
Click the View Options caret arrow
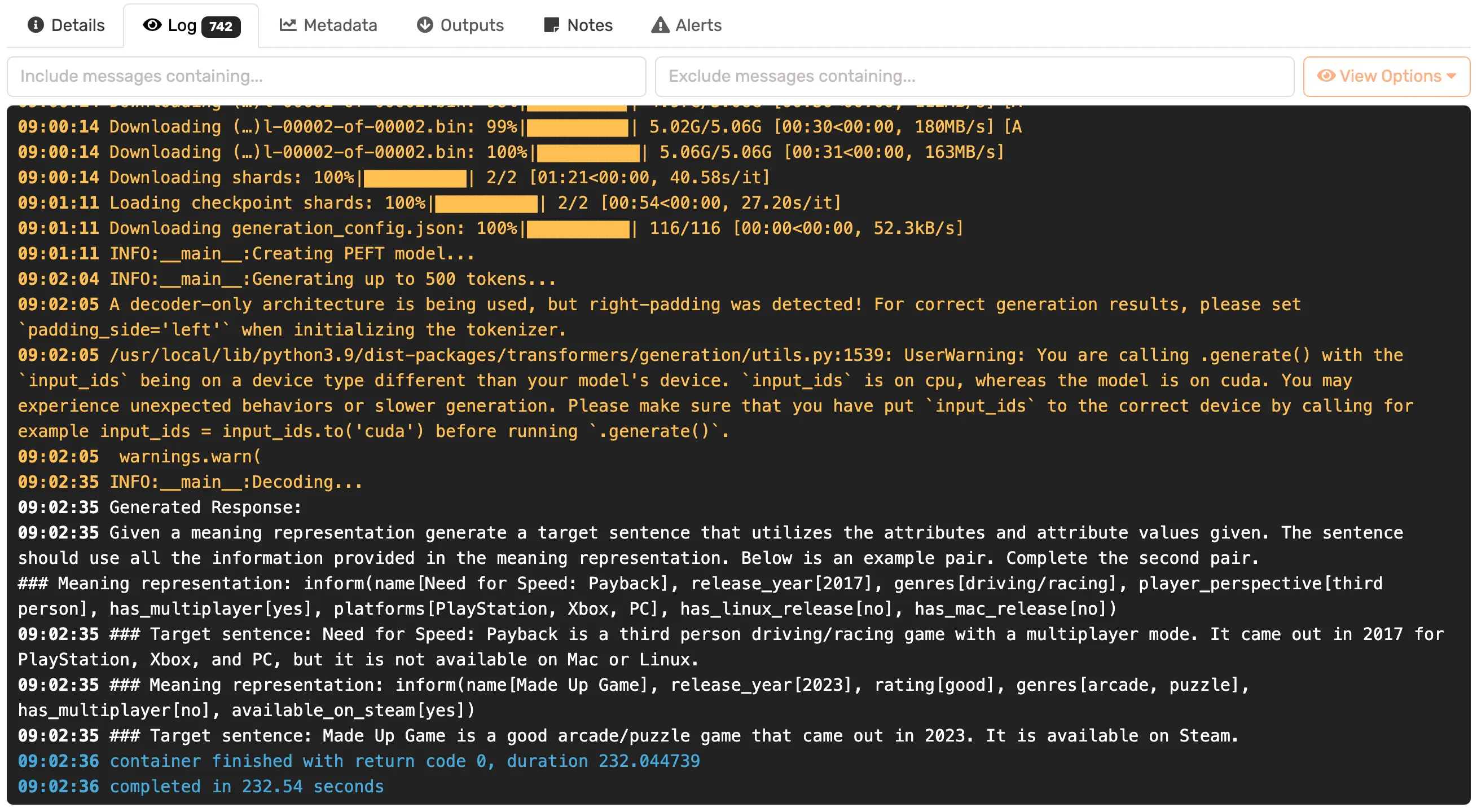point(1451,76)
